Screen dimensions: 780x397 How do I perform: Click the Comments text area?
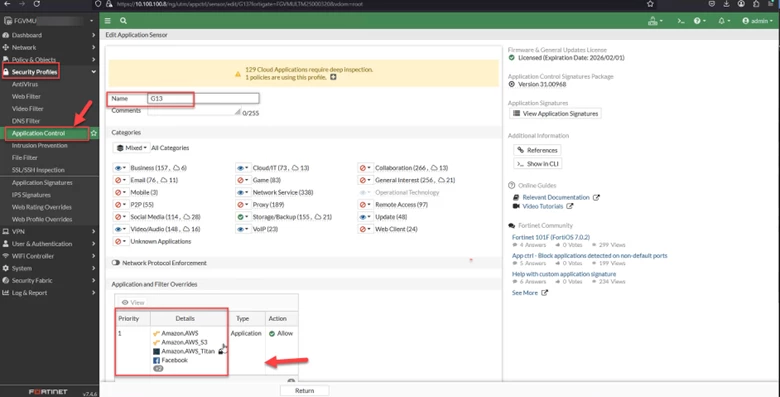click(x=194, y=111)
